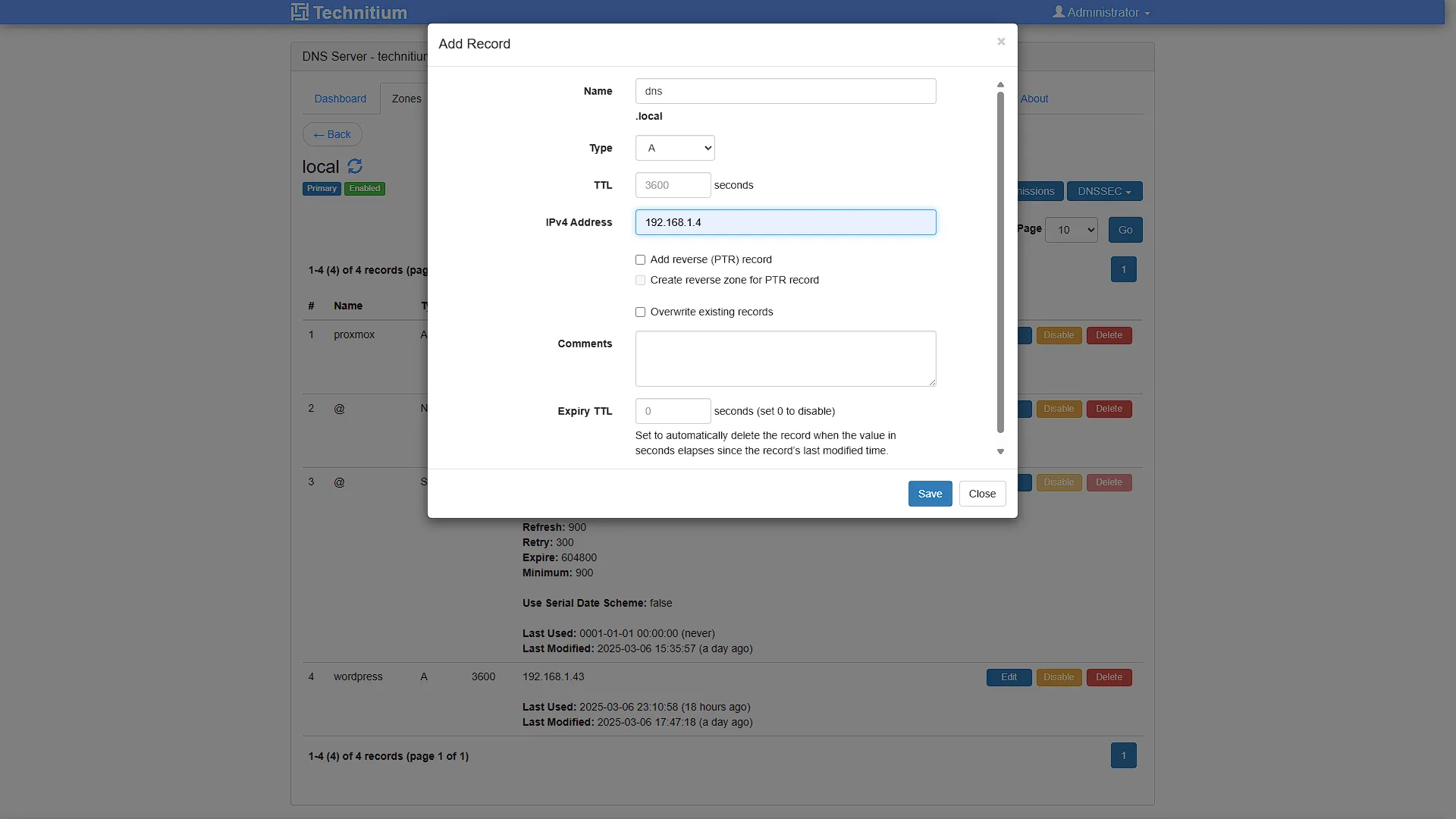This screenshot has height=819, width=1456.
Task: Switch to the Dashboard tab
Action: 340,99
